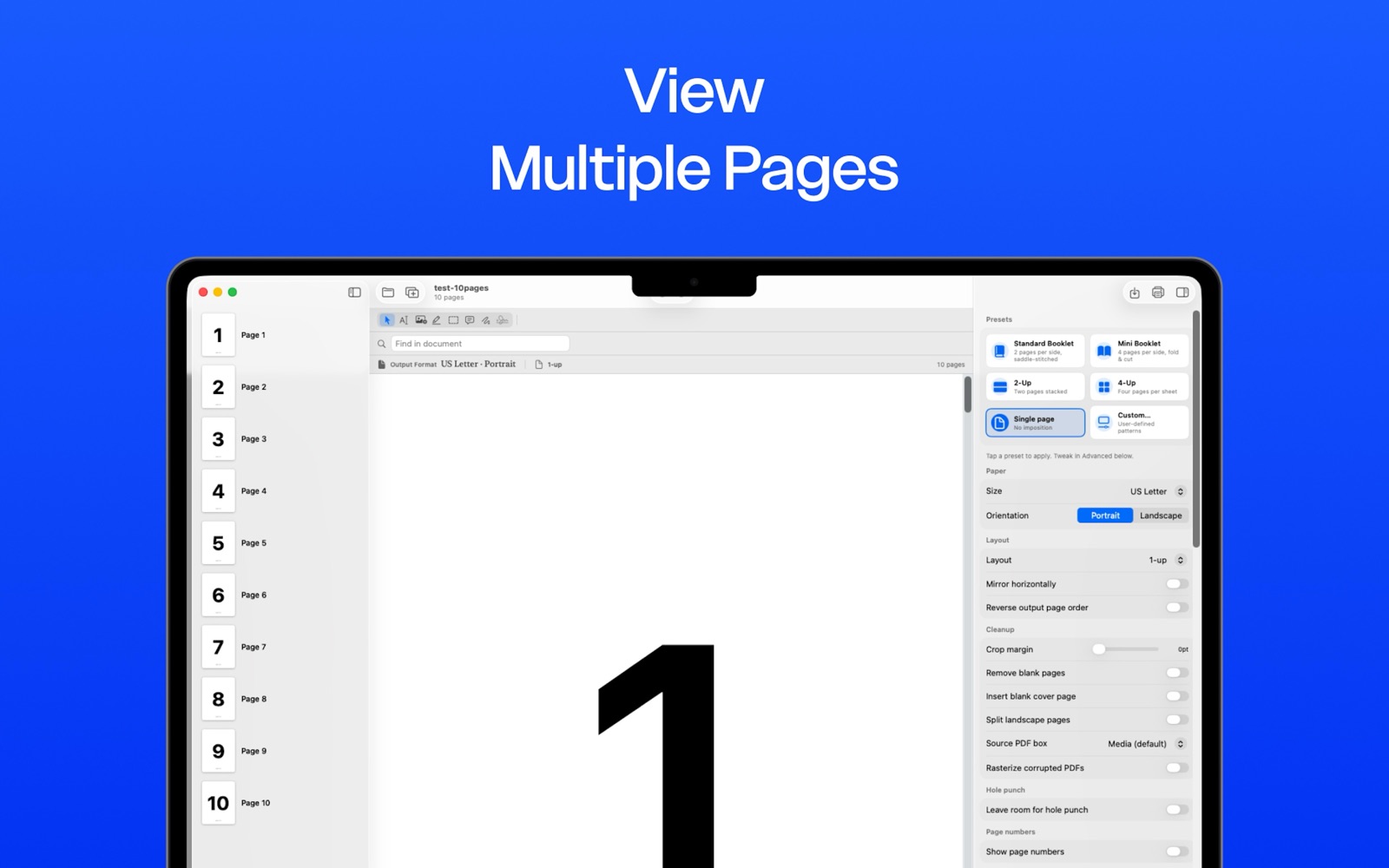The height and width of the screenshot is (868, 1389).
Task: Click the 4-Up grid icon
Action: [1103, 386]
